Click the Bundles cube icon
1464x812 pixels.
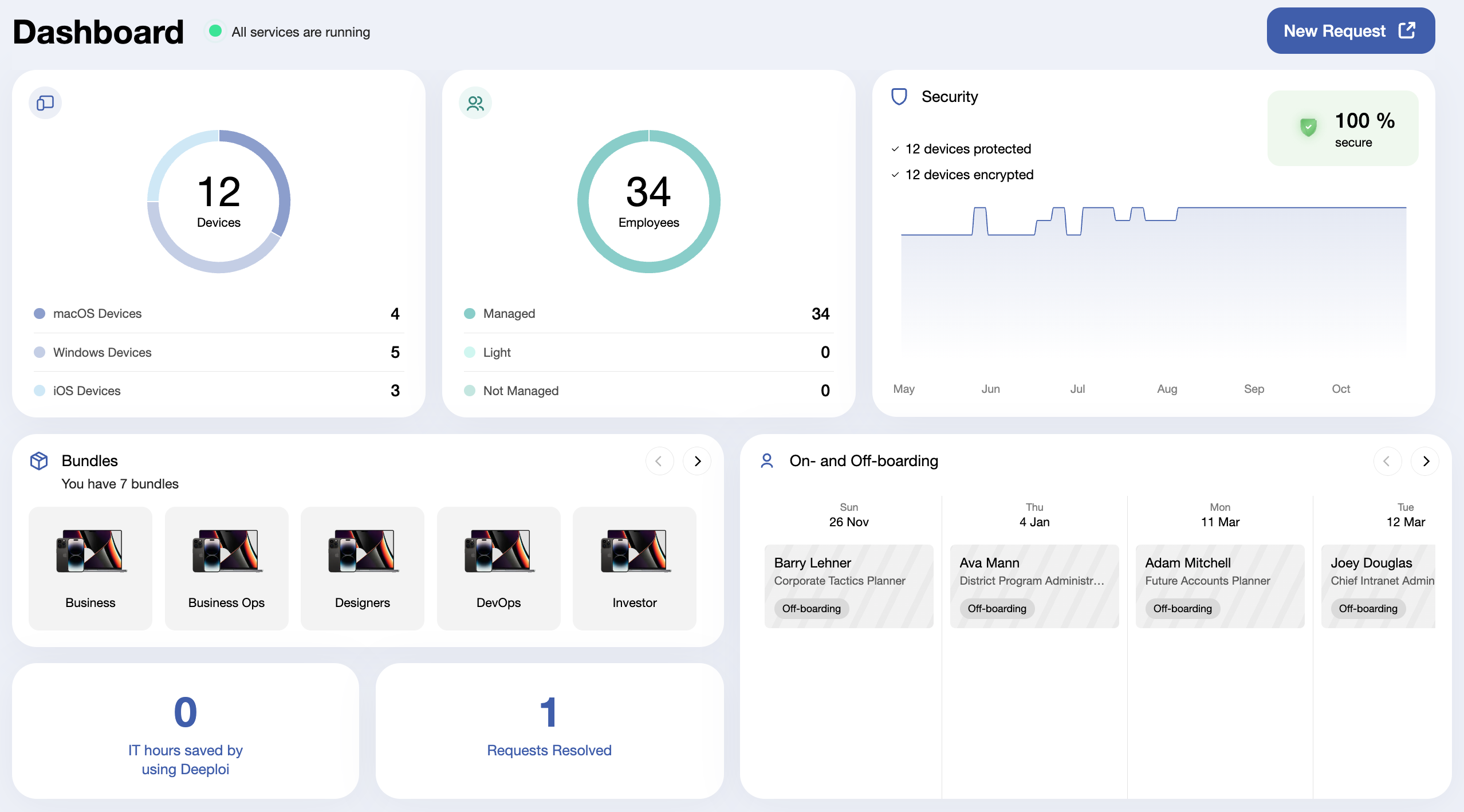tap(39, 461)
